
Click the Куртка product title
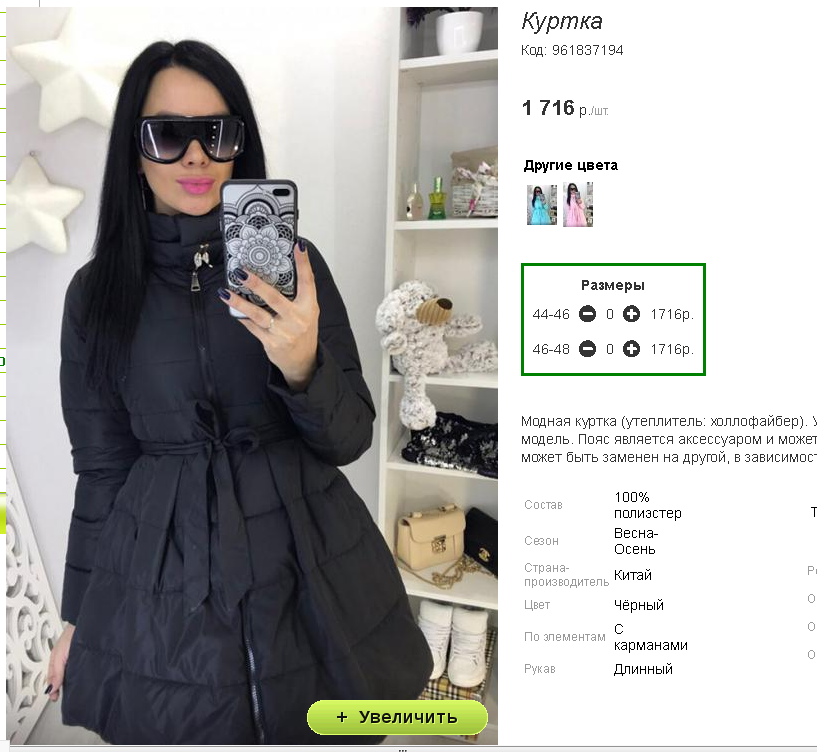pos(562,22)
